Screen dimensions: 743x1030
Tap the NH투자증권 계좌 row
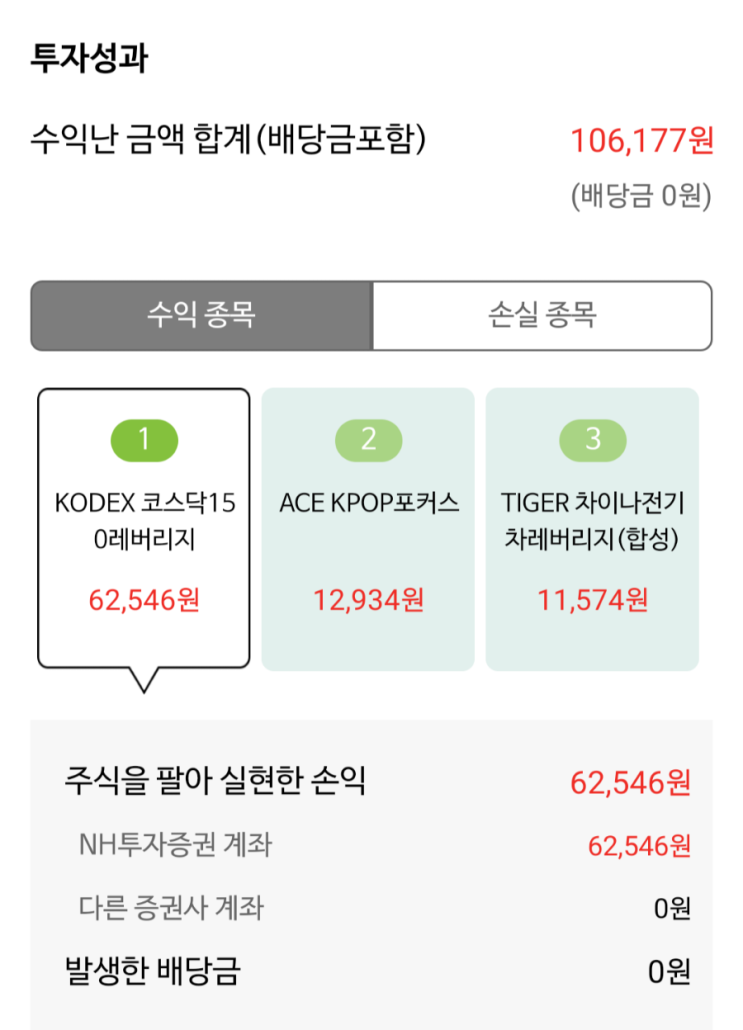[x=384, y=845]
